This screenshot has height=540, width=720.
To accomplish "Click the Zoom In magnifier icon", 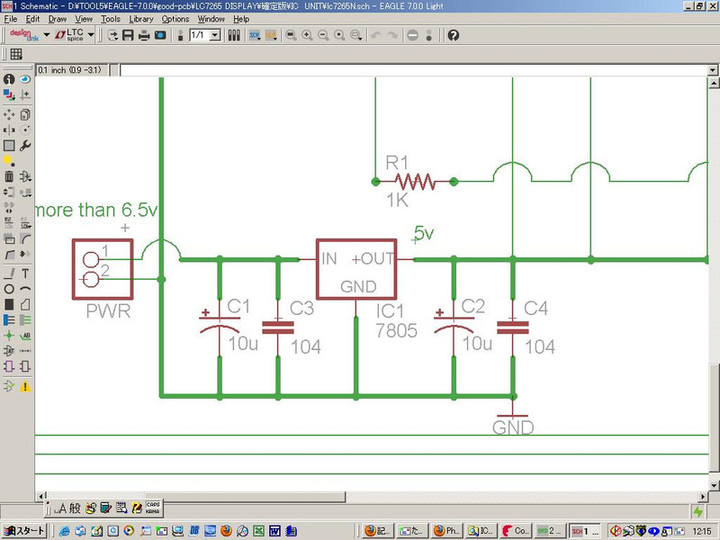I will [307, 36].
